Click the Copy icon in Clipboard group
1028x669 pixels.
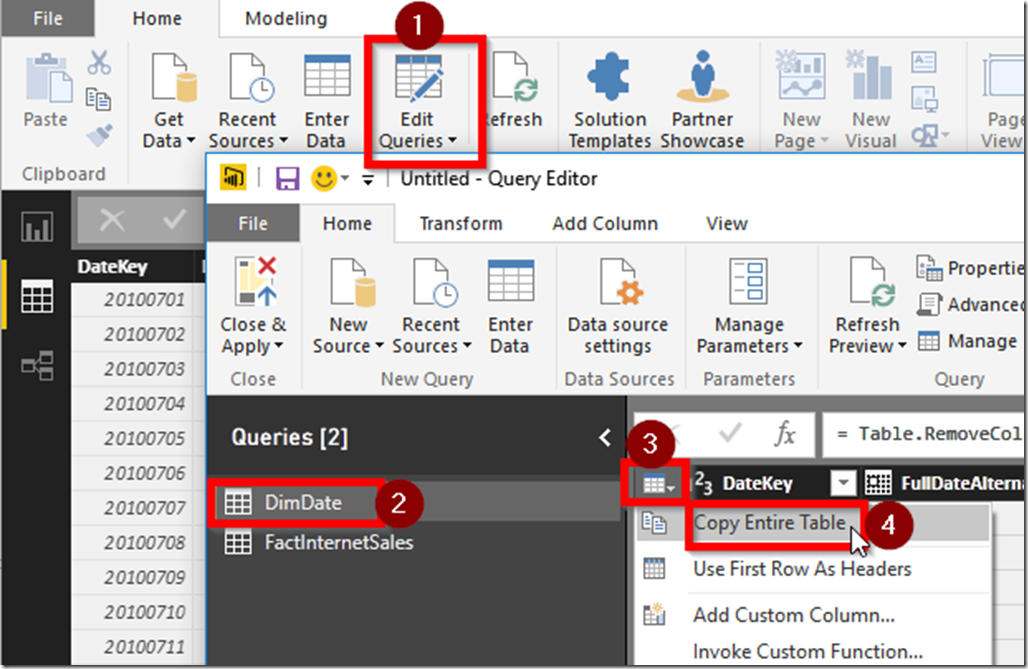[x=98, y=99]
